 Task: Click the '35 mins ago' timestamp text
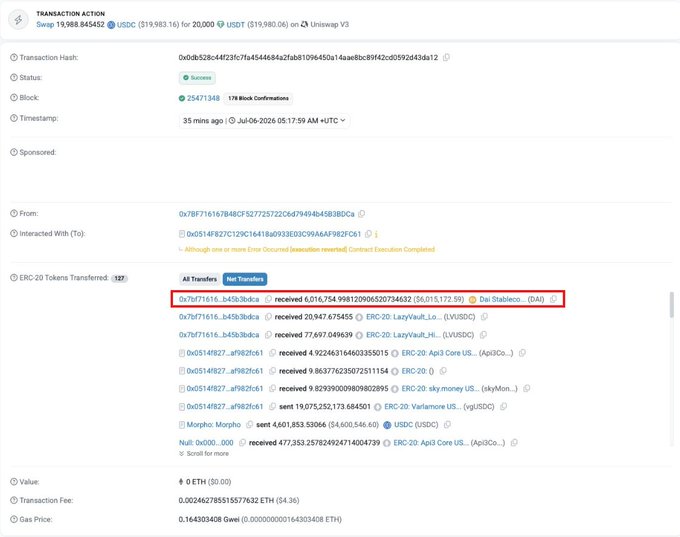click(203, 121)
